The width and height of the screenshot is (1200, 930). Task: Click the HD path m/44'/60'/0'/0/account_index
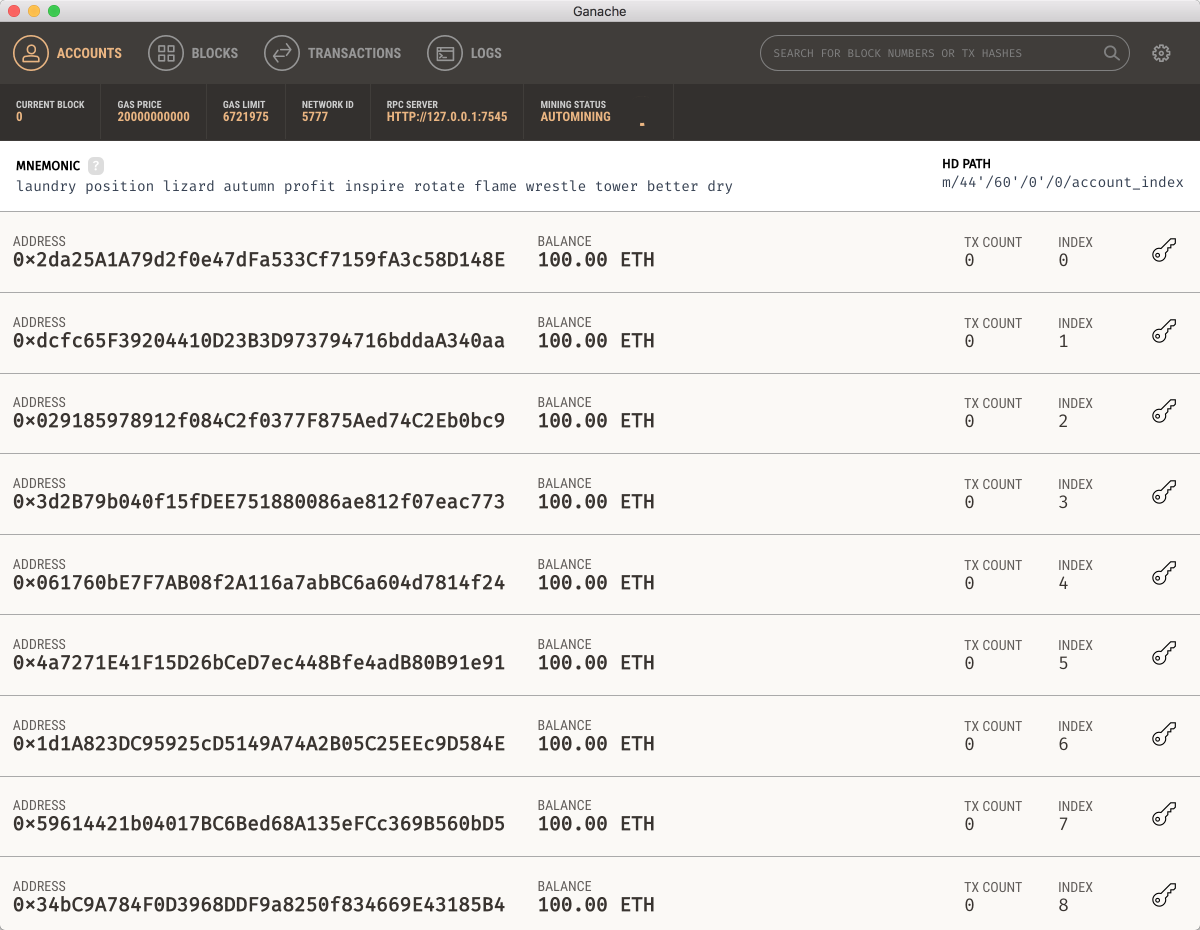click(x=1063, y=182)
